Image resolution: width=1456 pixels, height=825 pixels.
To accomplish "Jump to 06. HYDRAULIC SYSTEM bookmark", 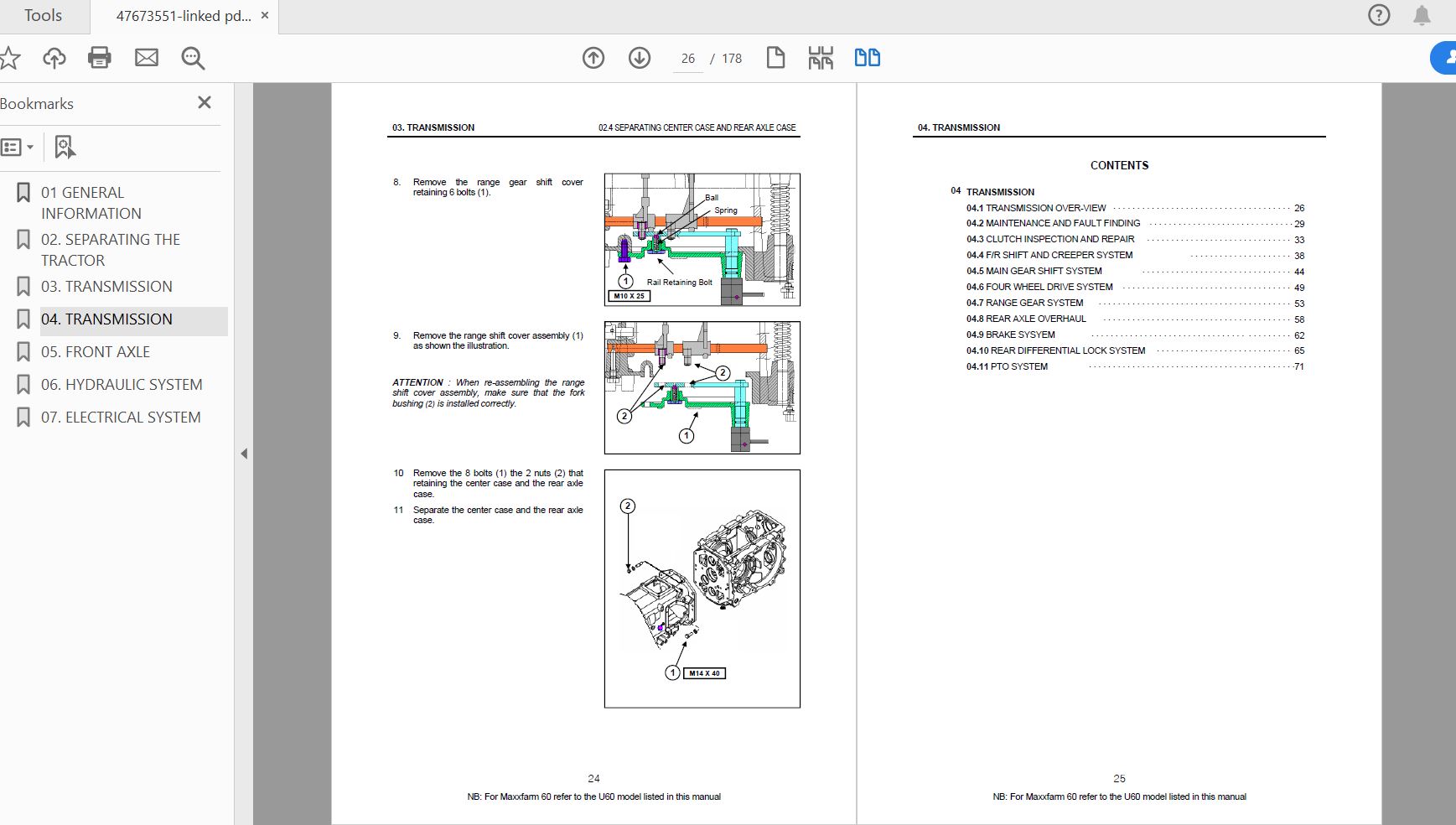I will (122, 385).
